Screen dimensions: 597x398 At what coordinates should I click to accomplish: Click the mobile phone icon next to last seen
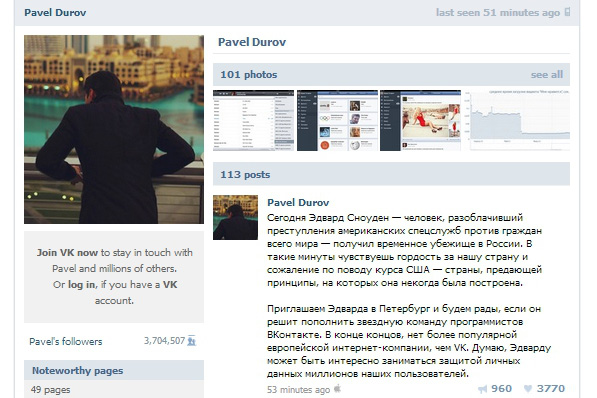tap(567, 12)
